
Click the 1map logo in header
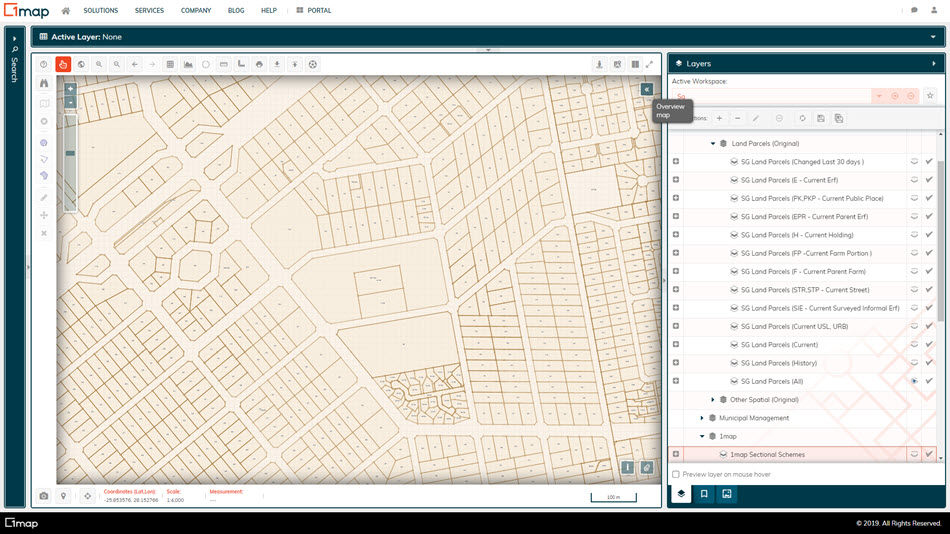click(27, 10)
